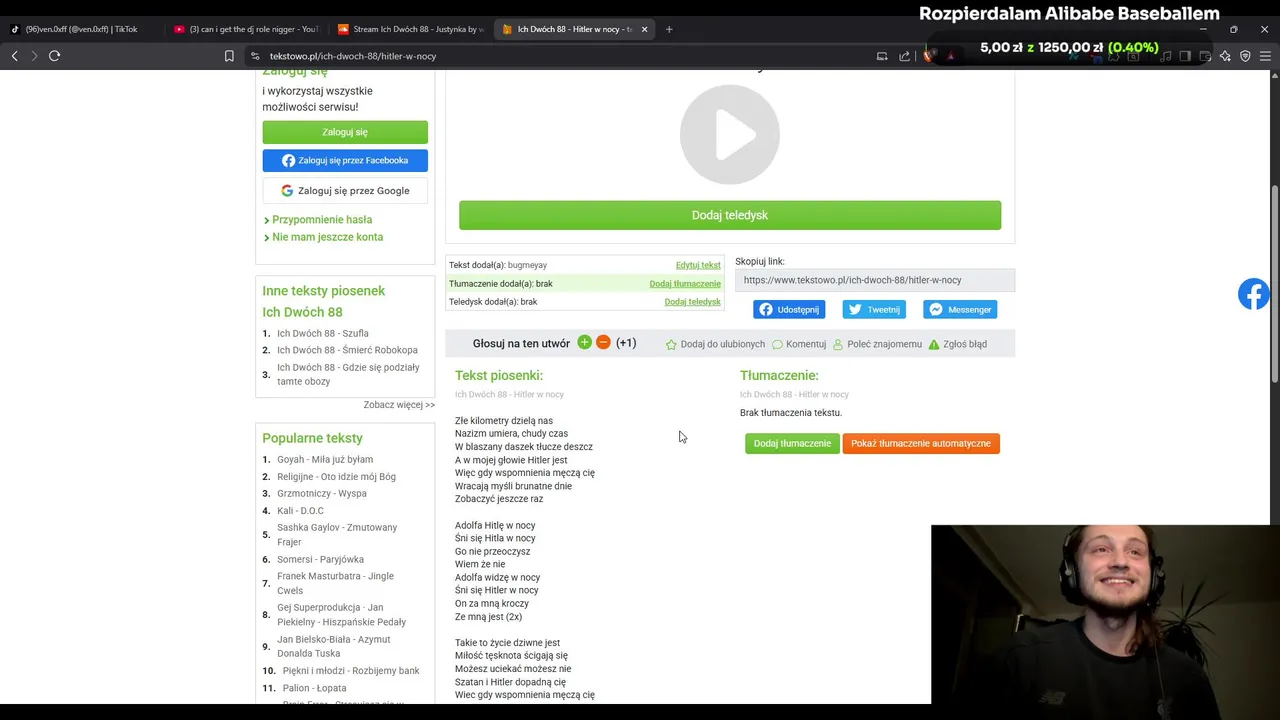This screenshot has width=1280, height=720.
Task: Open Piękni i młodzi - Rozbijemy bank link
Action: (351, 671)
